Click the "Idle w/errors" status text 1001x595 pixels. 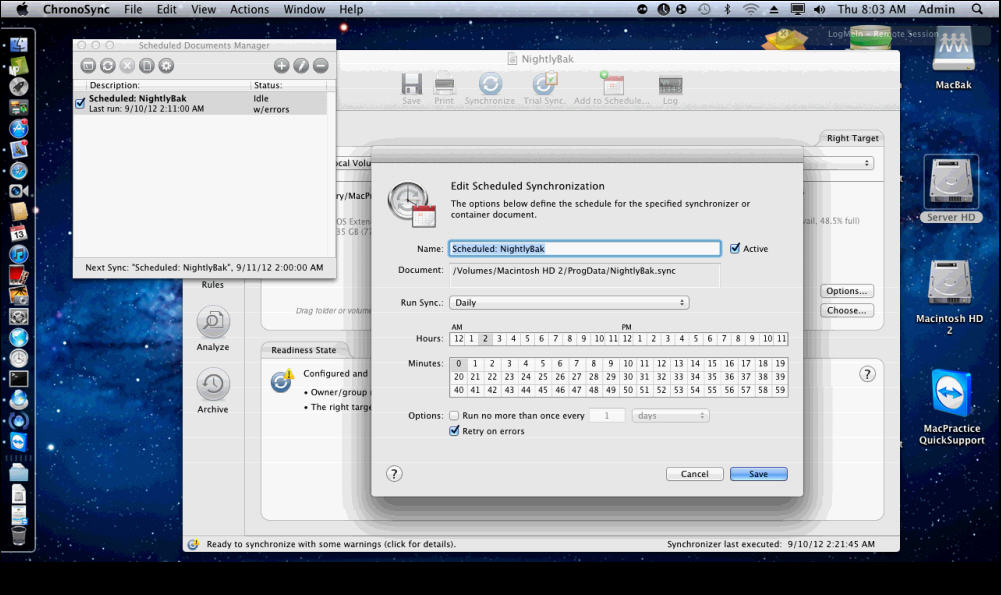coord(271,104)
